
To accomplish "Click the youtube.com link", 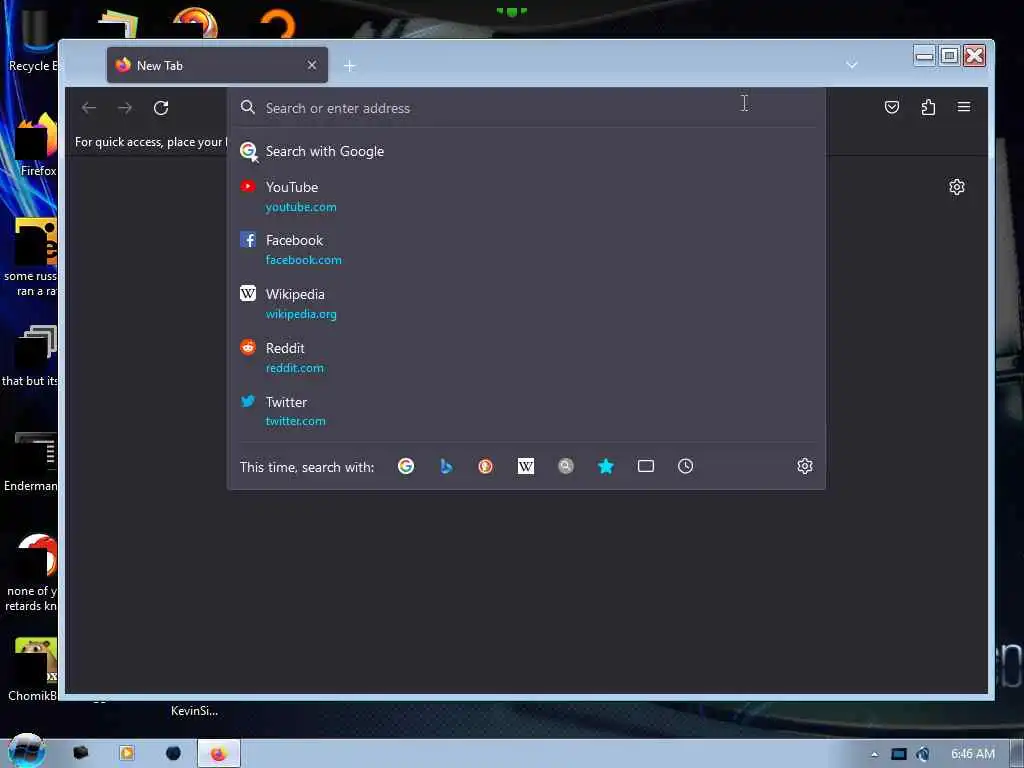I will pyautogui.click(x=301, y=207).
